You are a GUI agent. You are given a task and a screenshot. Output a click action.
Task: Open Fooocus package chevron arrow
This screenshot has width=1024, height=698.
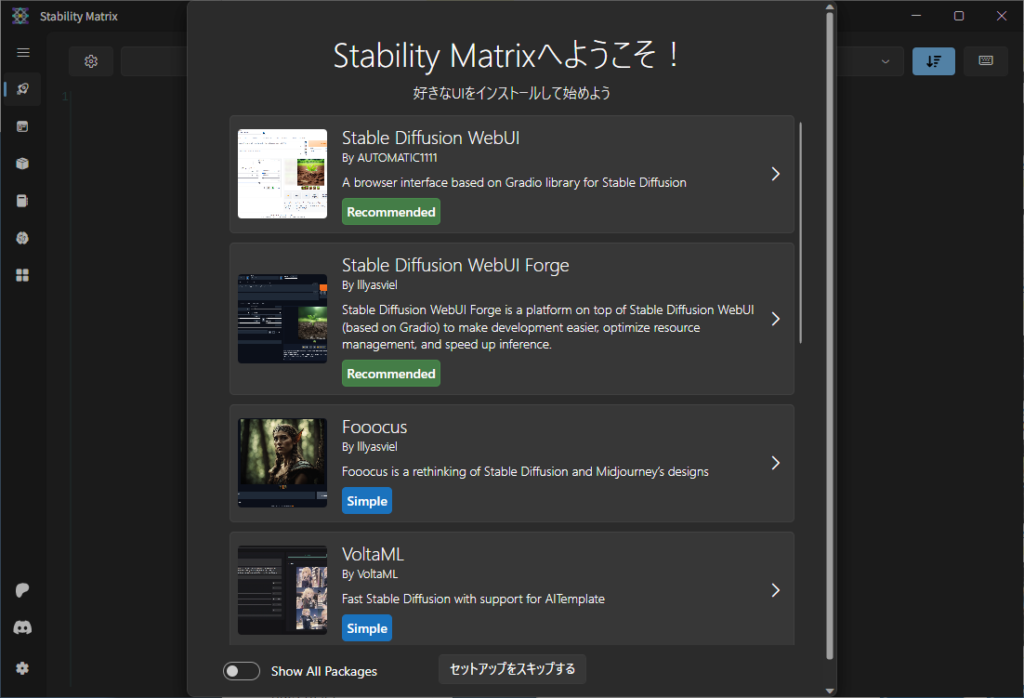[775, 463]
